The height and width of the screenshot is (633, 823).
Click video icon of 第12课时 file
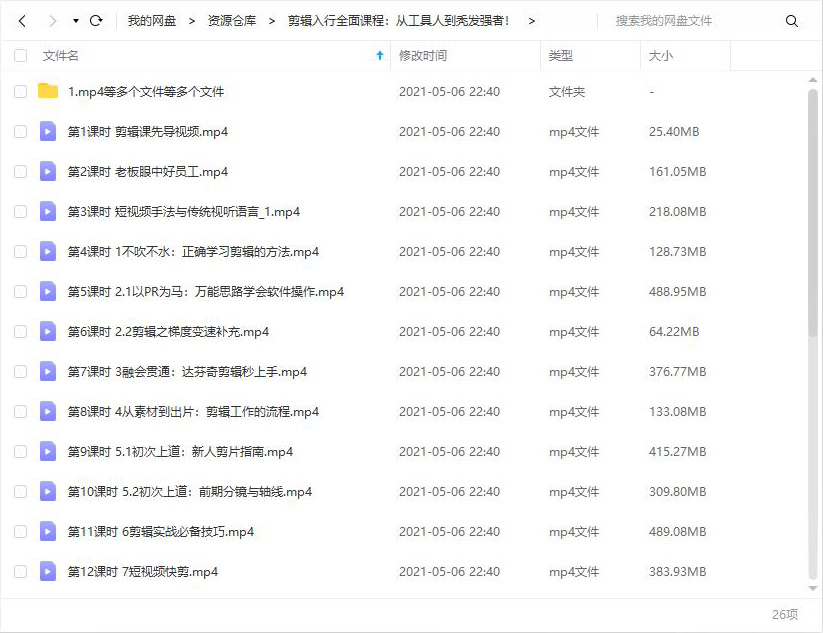(48, 571)
